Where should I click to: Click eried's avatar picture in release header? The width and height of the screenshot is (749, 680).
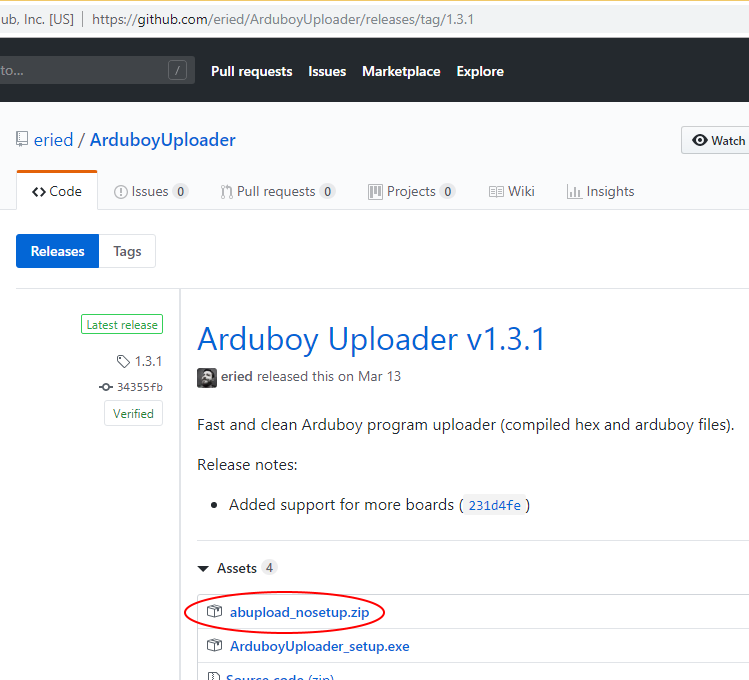[x=207, y=378]
